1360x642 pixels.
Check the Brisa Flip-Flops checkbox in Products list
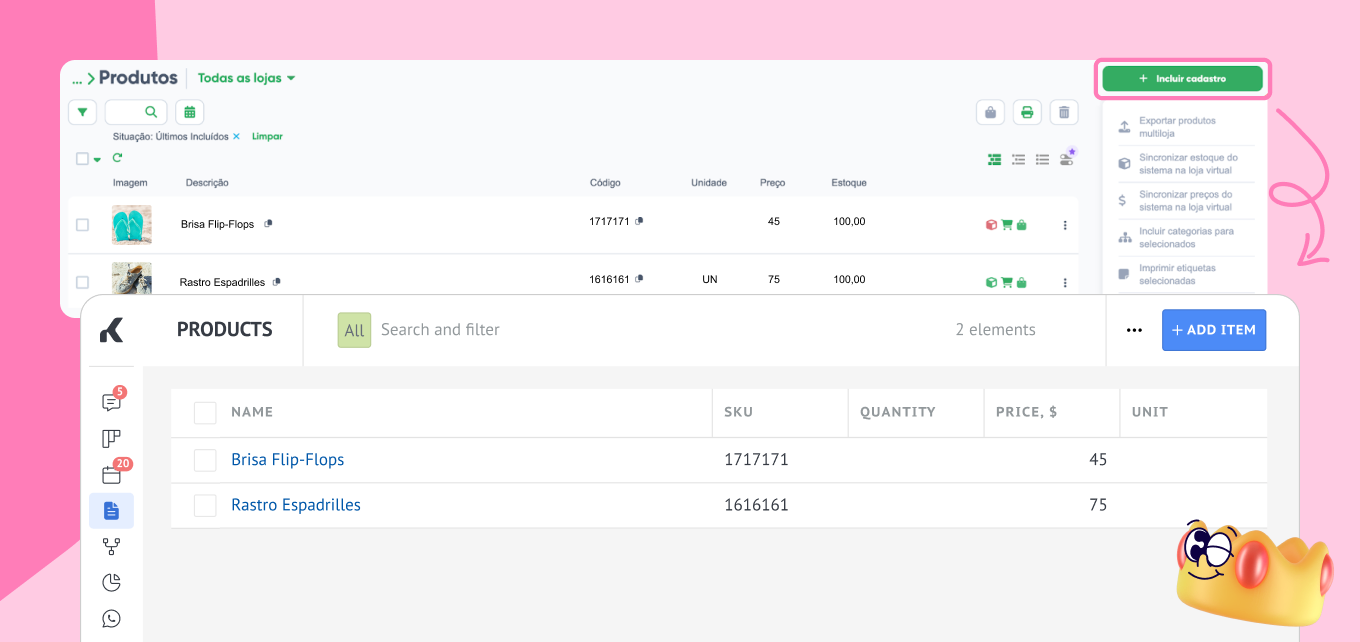(x=205, y=460)
